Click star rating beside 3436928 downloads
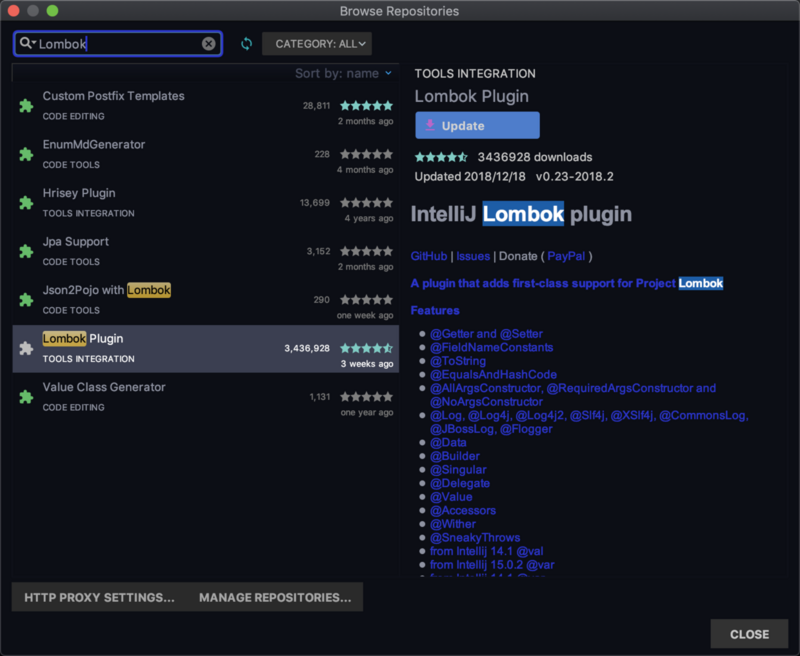 (441, 157)
